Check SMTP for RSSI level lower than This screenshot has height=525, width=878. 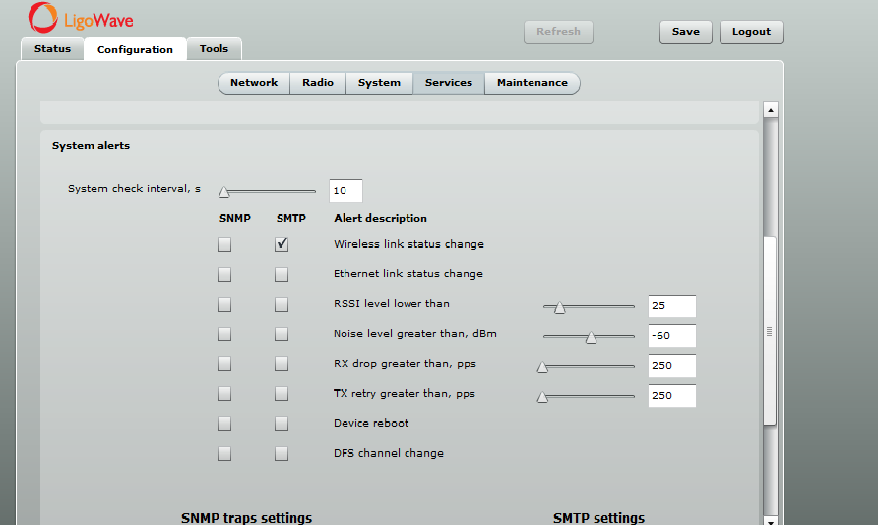coord(282,304)
